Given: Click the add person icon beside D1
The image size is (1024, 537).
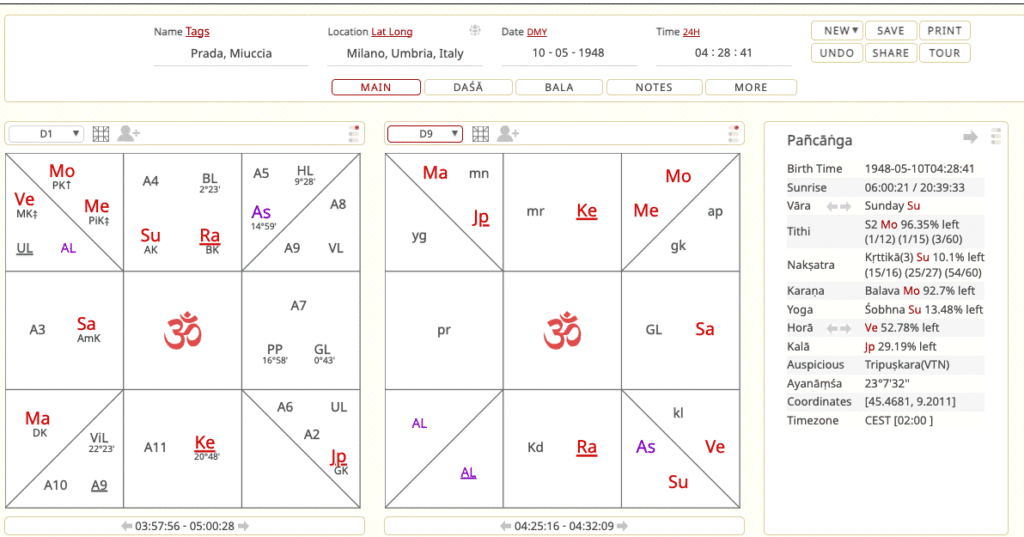Looking at the screenshot, I should [x=129, y=133].
